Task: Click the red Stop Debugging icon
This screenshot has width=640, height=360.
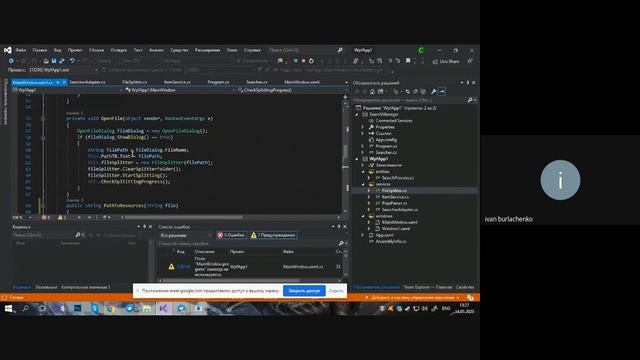Action: [x=303, y=61]
